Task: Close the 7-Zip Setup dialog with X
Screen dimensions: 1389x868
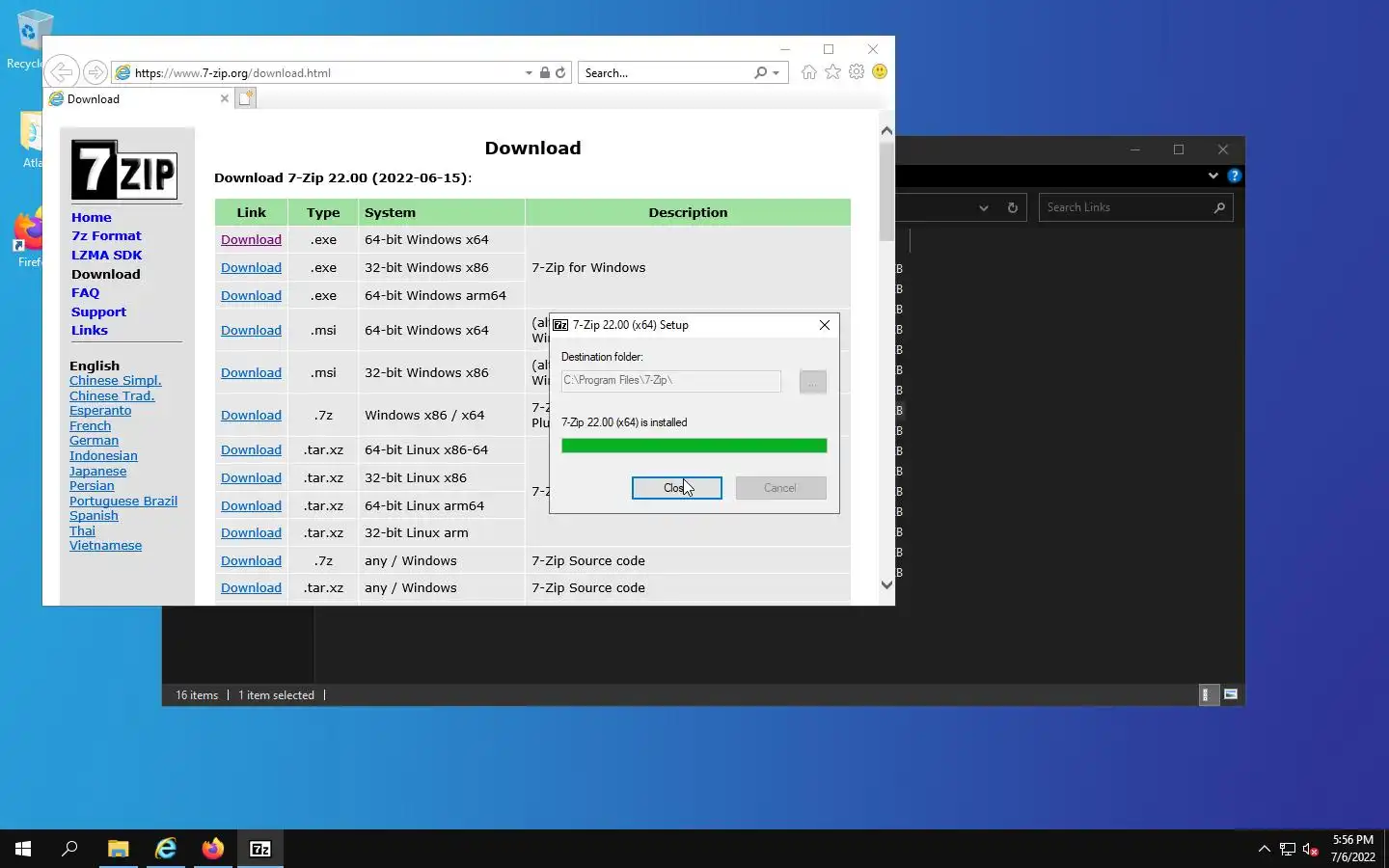Action: point(825,325)
